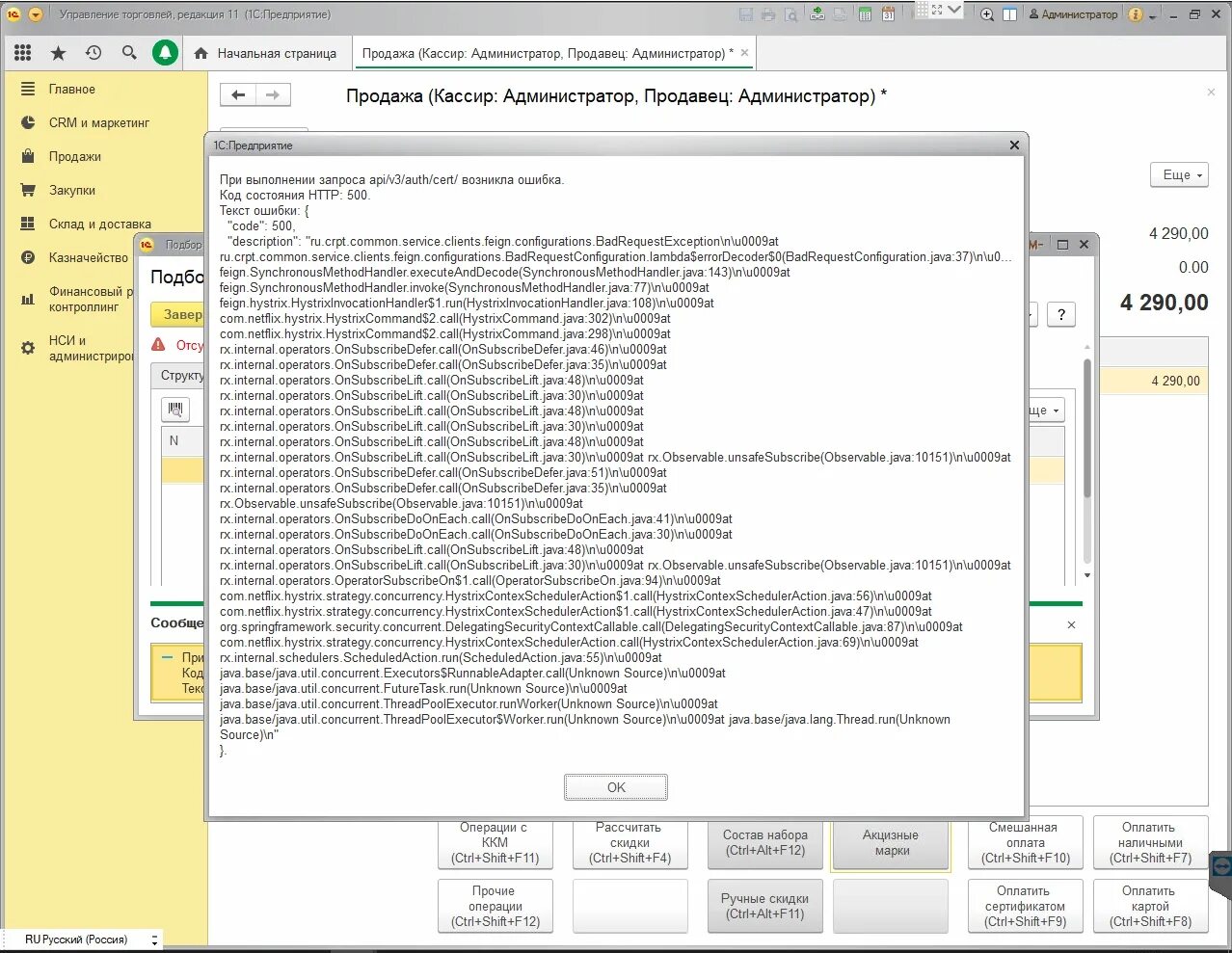Click the Print icon in title bar
1232x953 pixels.
tap(768, 14)
